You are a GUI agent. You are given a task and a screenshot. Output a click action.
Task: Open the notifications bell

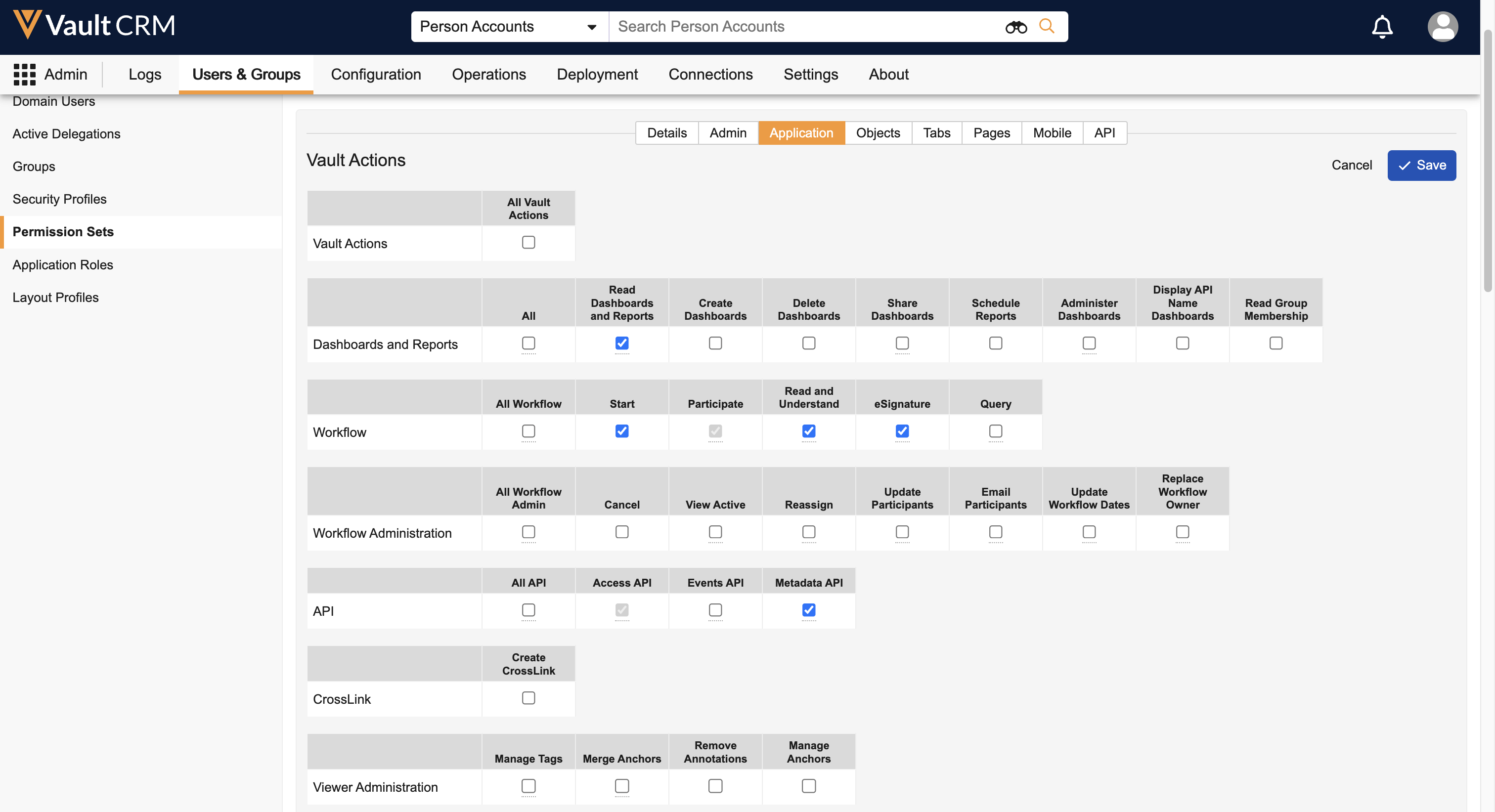[x=1382, y=27]
